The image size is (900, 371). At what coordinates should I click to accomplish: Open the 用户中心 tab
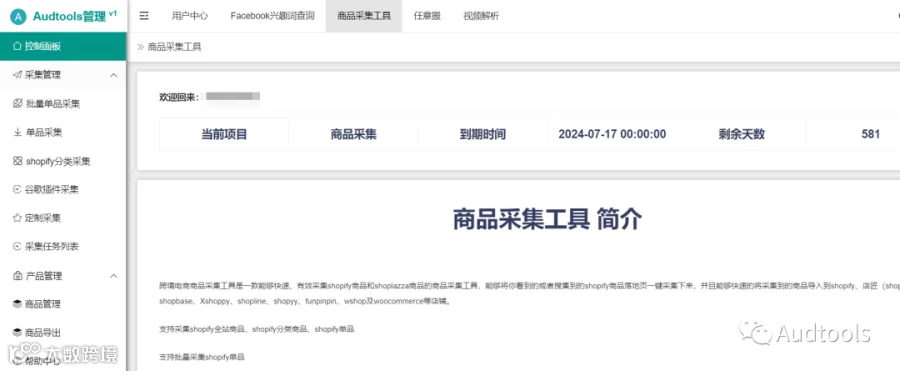point(189,16)
